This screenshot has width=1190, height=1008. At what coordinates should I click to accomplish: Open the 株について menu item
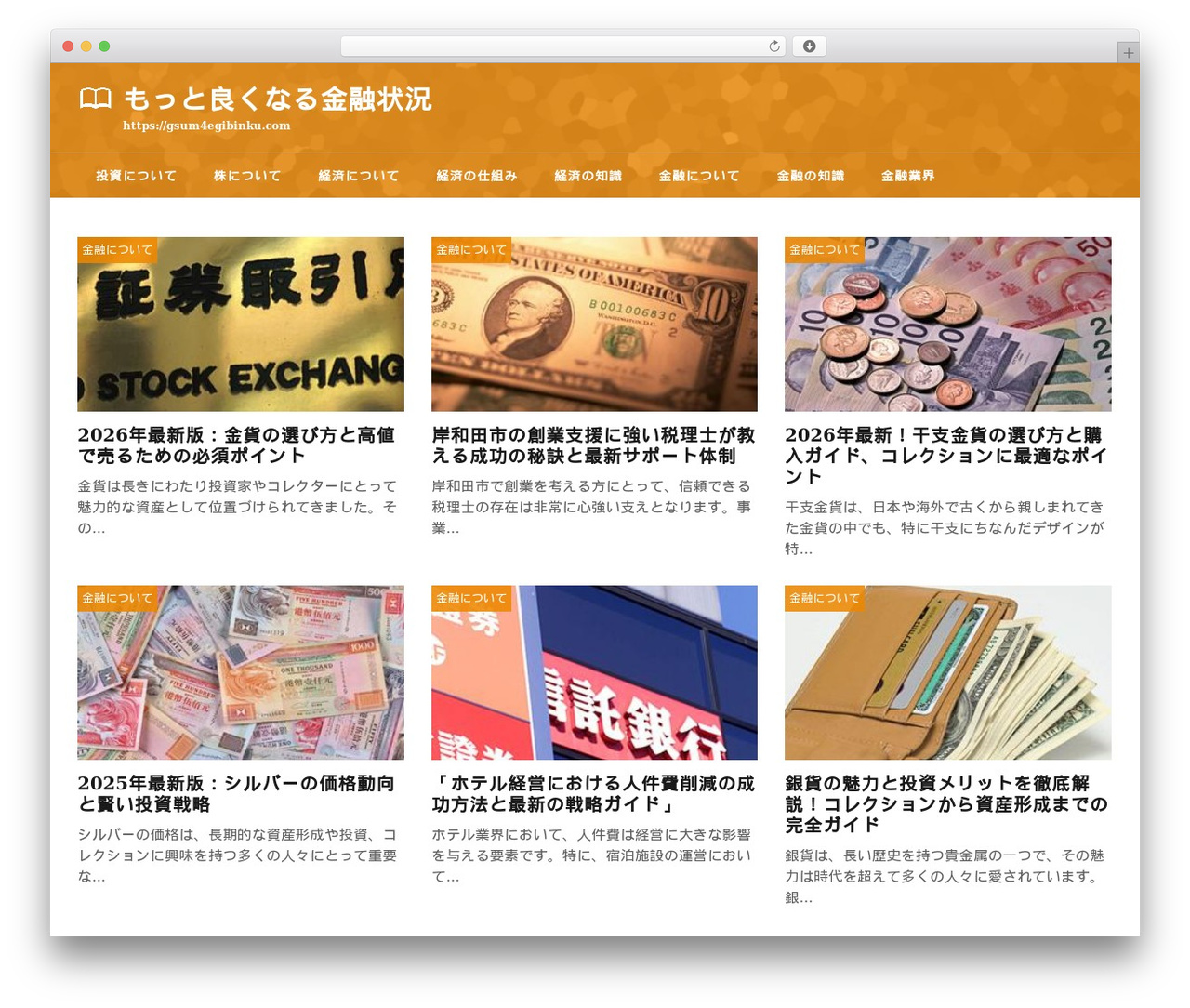[247, 176]
